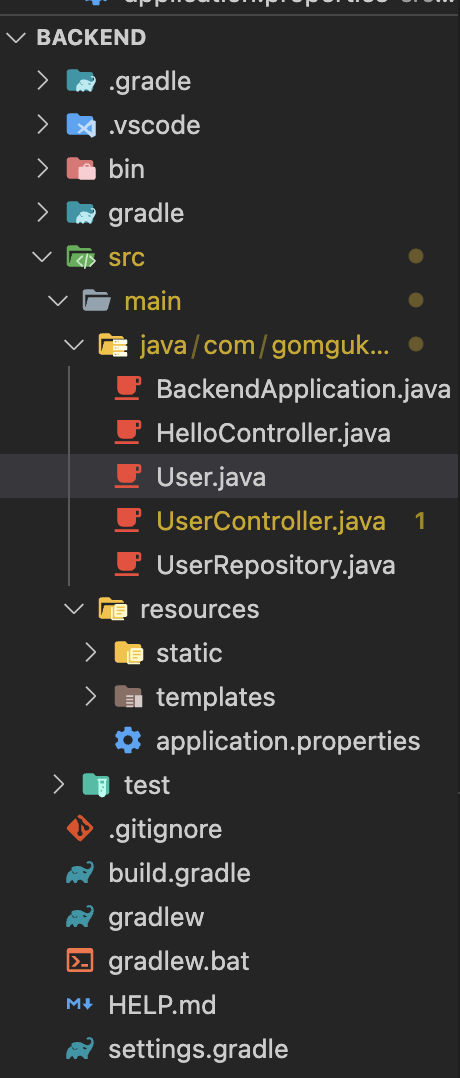Click the Java cup icon for UserController.java
Image resolution: width=460 pixels, height=1078 pixels.
click(x=128, y=521)
